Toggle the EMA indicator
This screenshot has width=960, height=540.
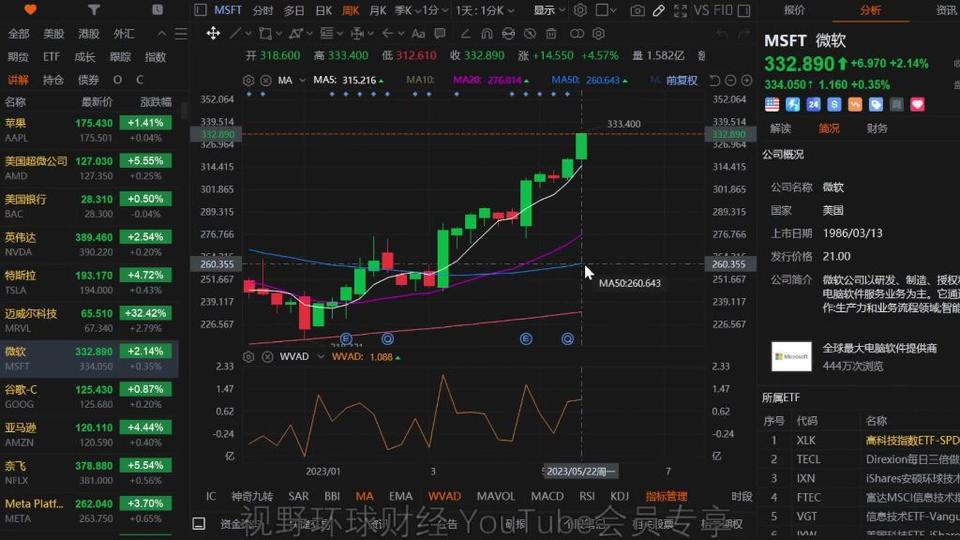pyautogui.click(x=400, y=496)
